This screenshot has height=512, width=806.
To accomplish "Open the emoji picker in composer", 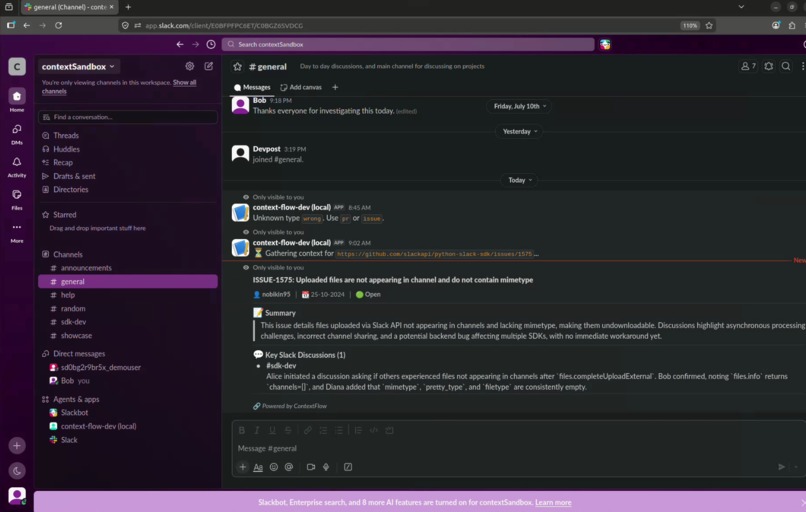I will coord(274,467).
